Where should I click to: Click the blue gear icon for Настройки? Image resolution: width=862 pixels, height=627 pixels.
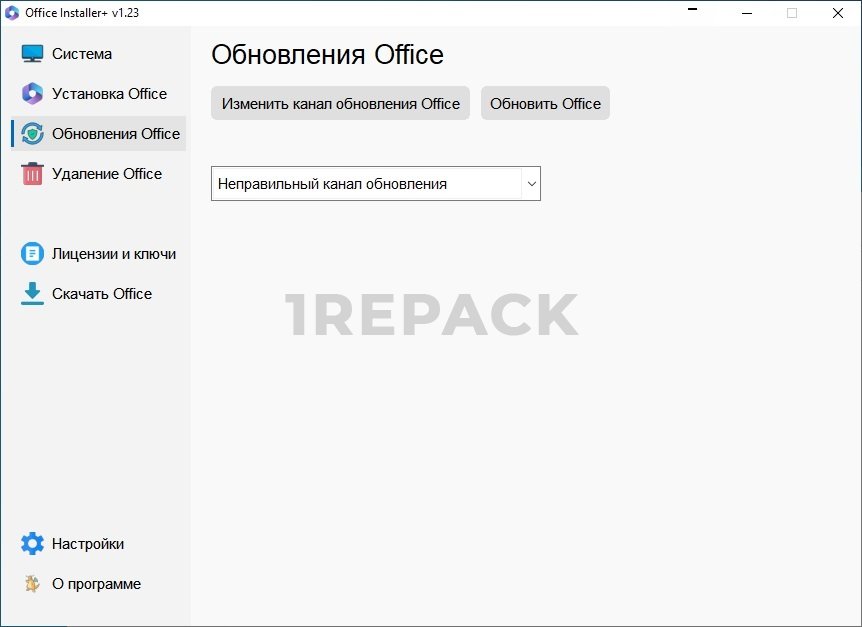tap(32, 544)
